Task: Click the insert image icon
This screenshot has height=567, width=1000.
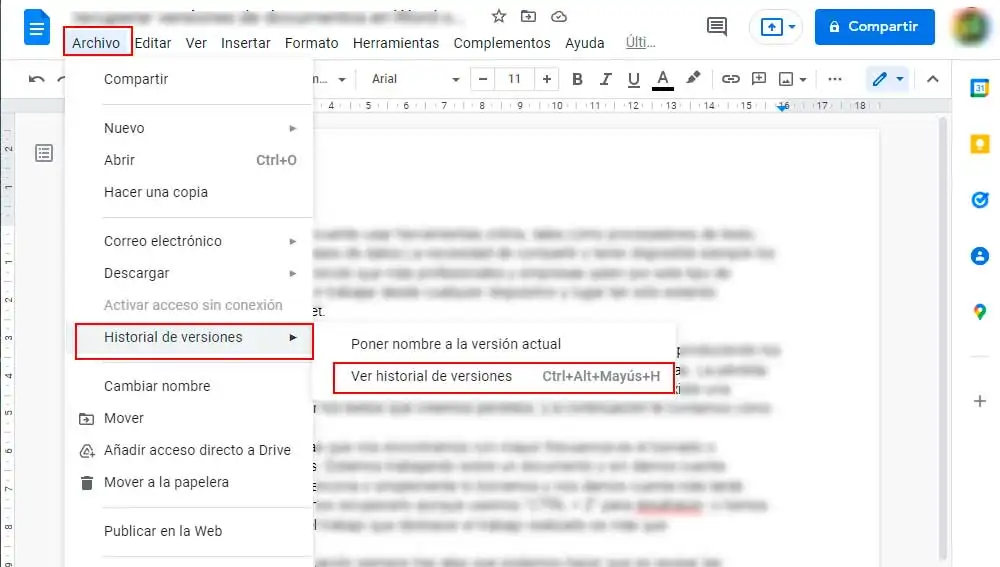Action: (x=786, y=79)
